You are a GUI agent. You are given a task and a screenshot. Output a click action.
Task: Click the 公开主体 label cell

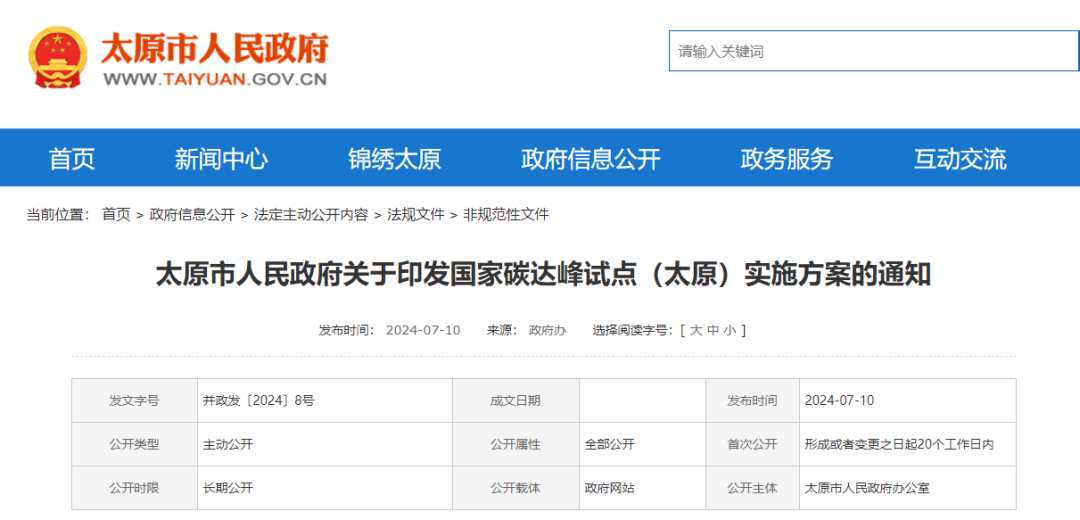click(x=753, y=488)
